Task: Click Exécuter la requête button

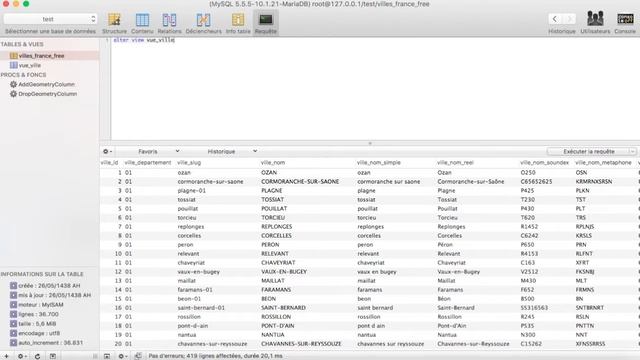Action: tap(588, 151)
